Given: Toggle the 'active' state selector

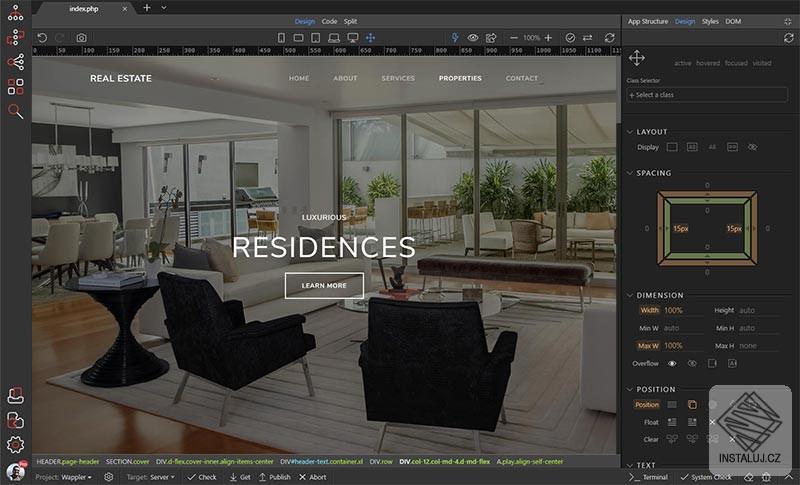Looking at the screenshot, I should pos(683,63).
